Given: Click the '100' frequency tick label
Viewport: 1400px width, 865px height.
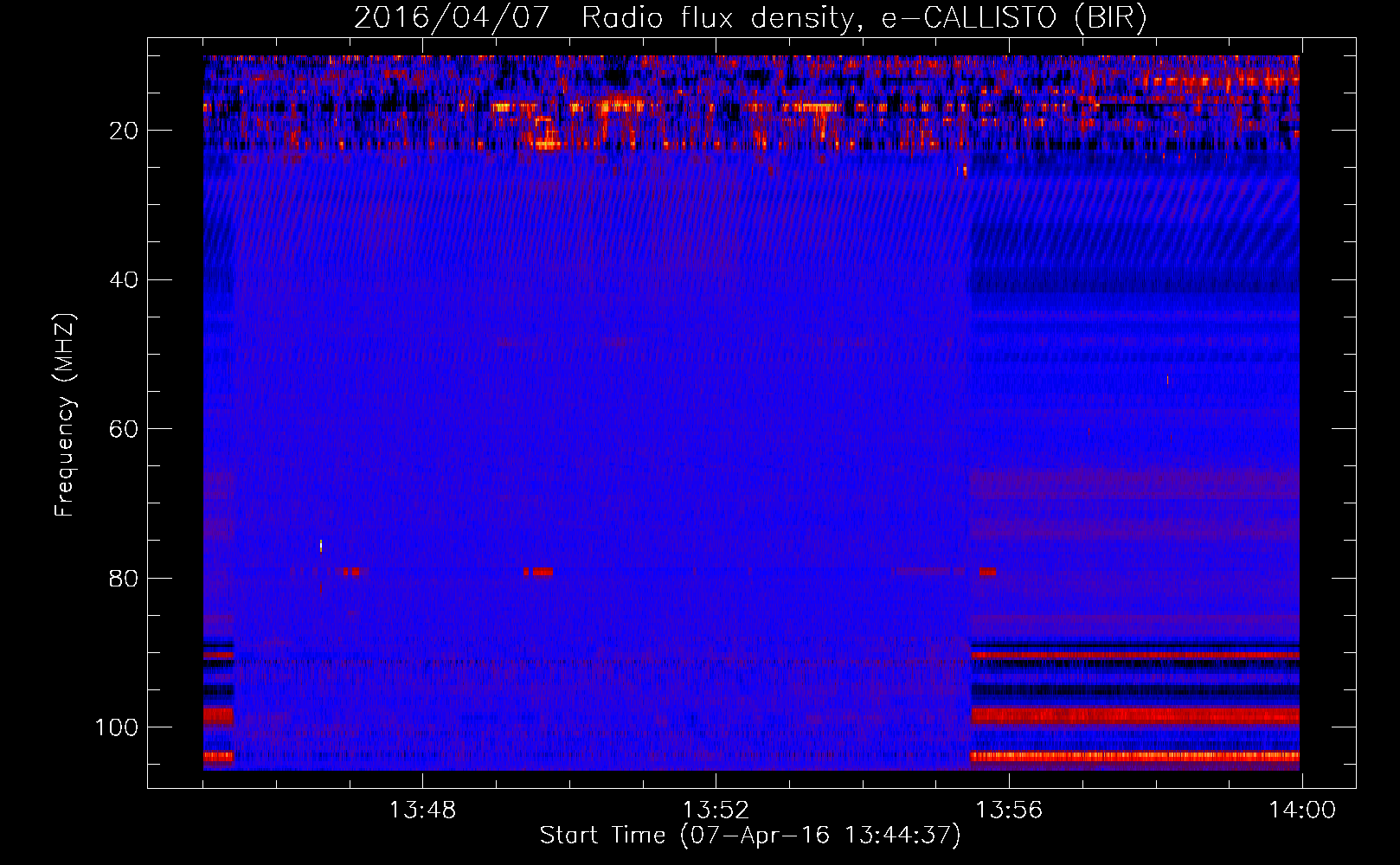Looking at the screenshot, I should [x=117, y=727].
